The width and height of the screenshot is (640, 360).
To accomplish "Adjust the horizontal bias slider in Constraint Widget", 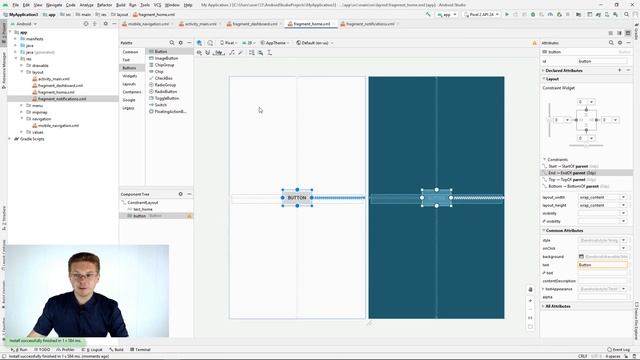I will [x=586, y=145].
